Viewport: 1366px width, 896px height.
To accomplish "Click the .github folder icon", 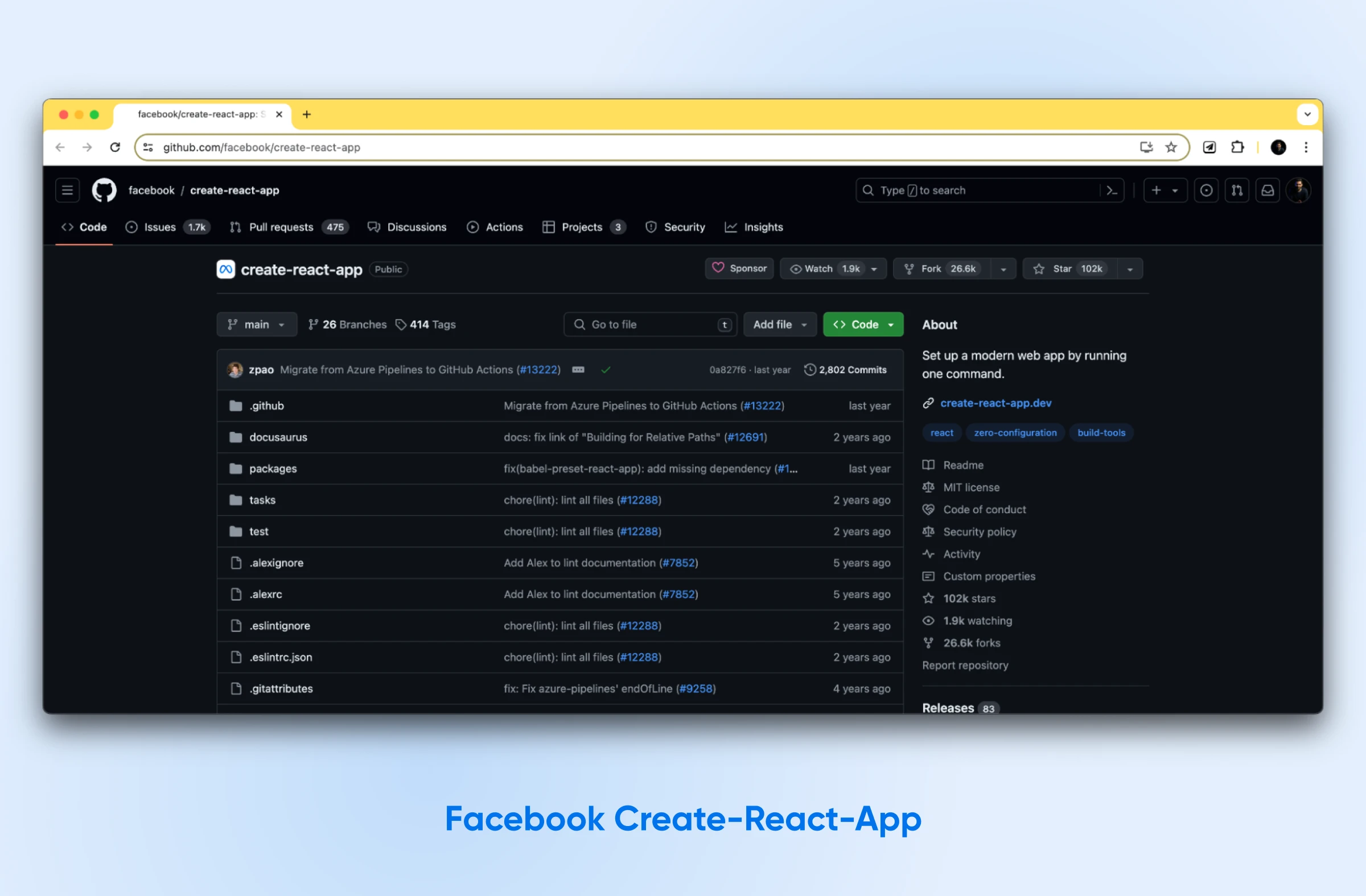I will [235, 406].
